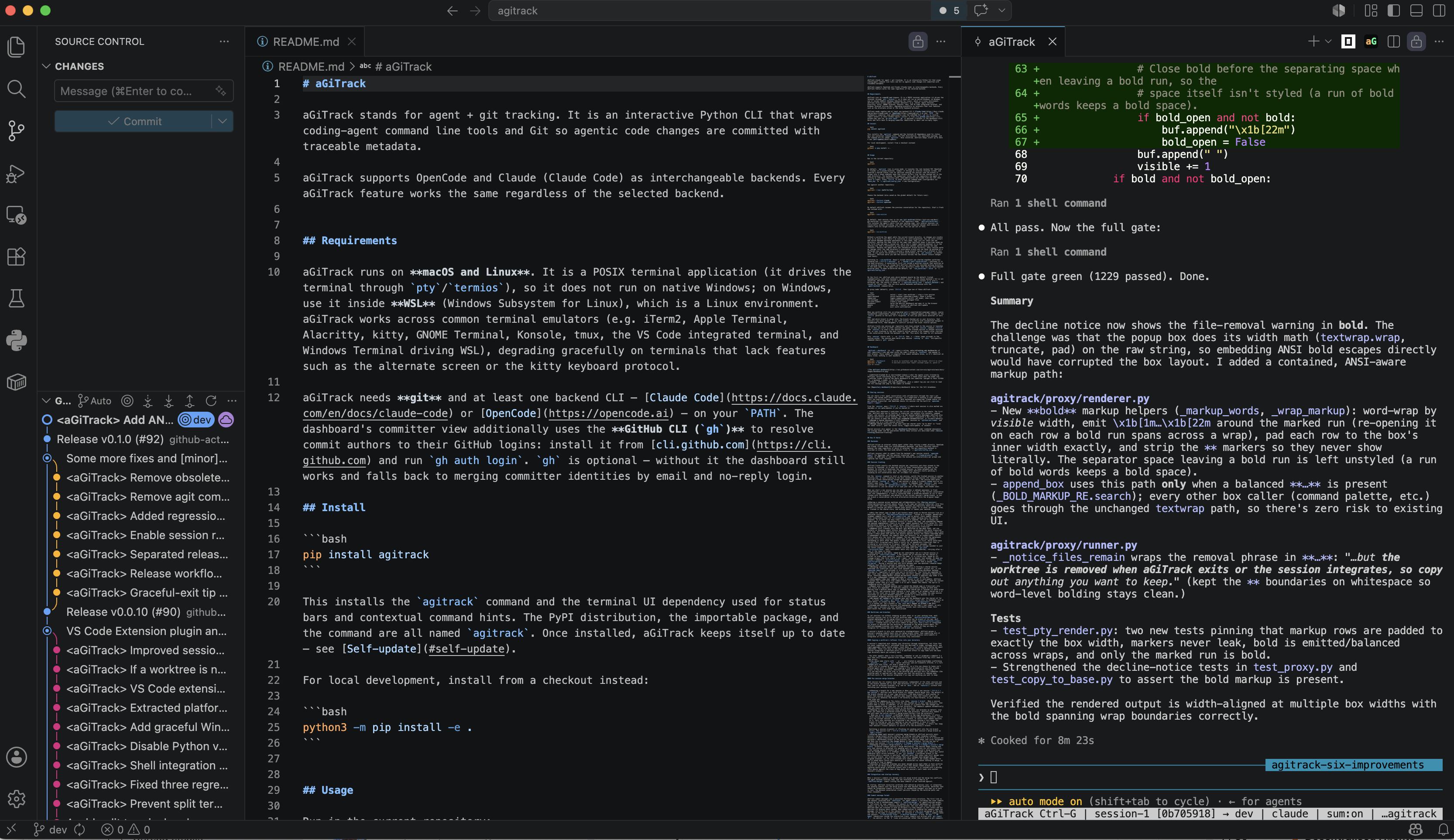Image resolution: width=1454 pixels, height=840 pixels.
Task: Create new terminal with plus button
Action: point(1313,41)
